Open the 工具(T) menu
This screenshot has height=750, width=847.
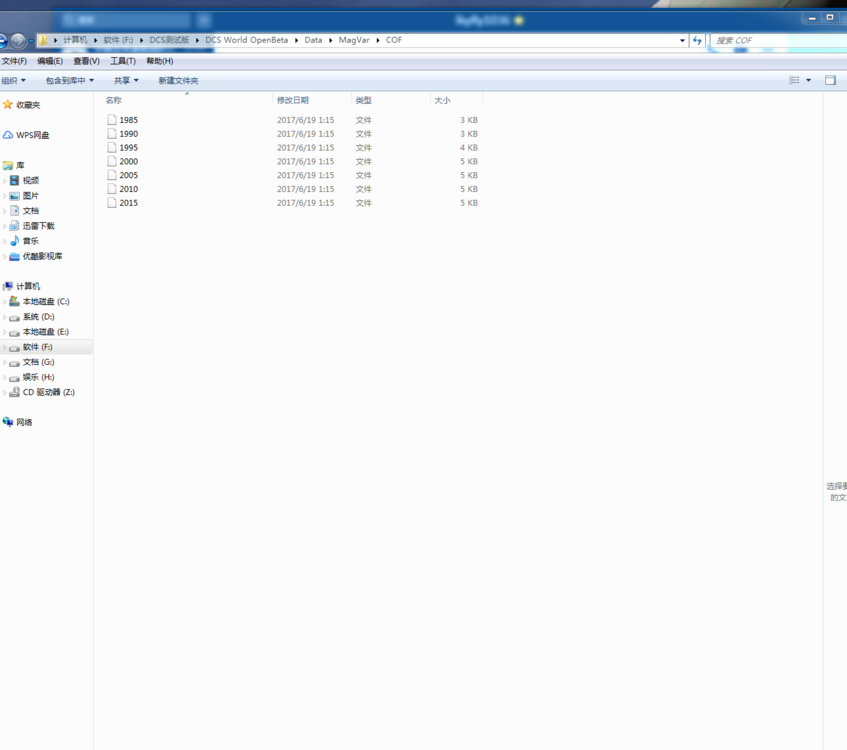pyautogui.click(x=123, y=61)
